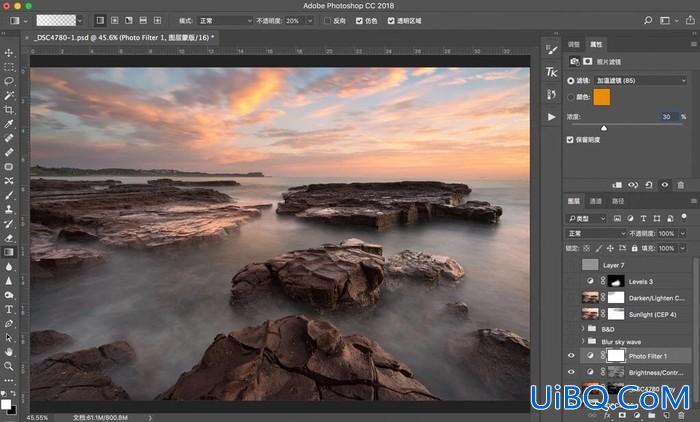This screenshot has height=422, width=700.
Task: Select the Blur tool
Action: pyautogui.click(x=8, y=267)
